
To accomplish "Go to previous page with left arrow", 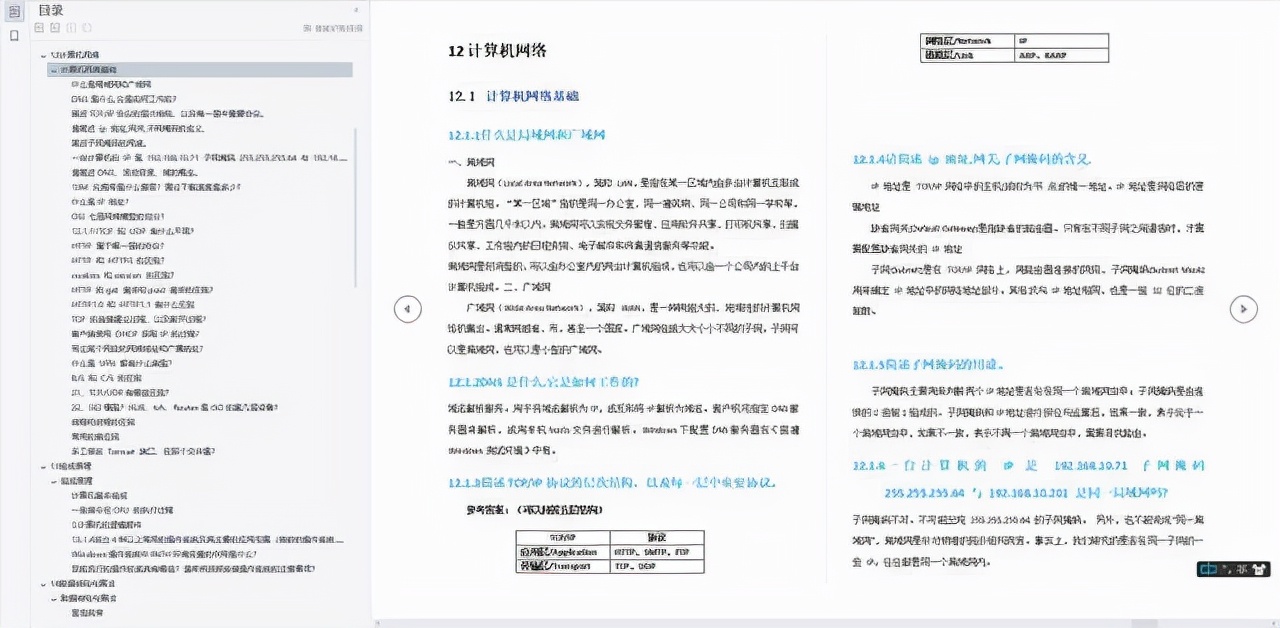I will (x=407, y=309).
